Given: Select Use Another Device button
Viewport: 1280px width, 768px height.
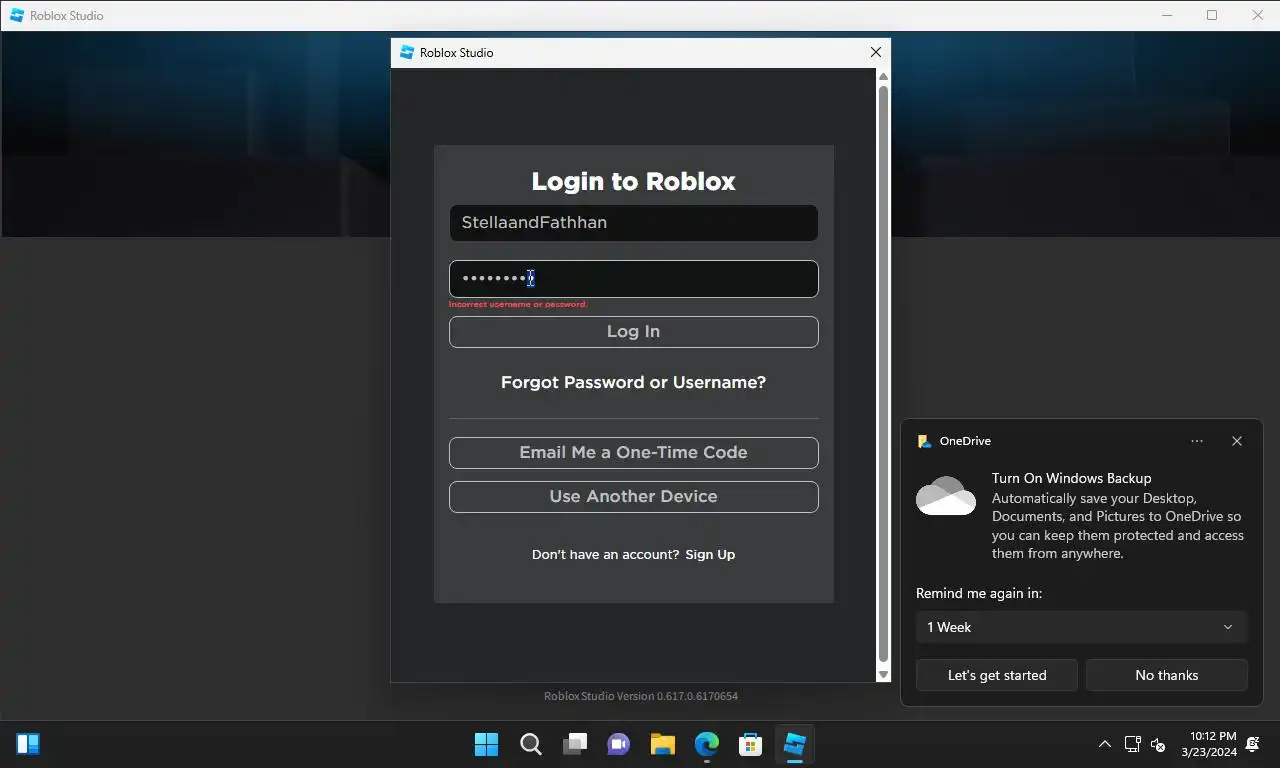Looking at the screenshot, I should click(x=633, y=497).
